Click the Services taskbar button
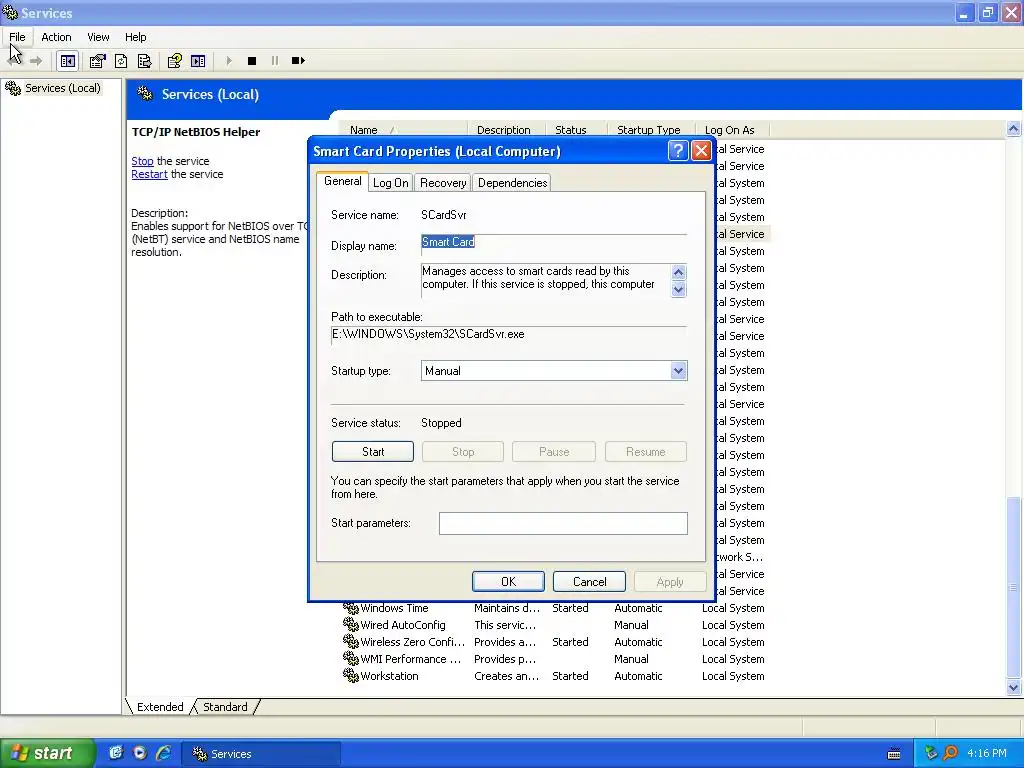 [260, 754]
